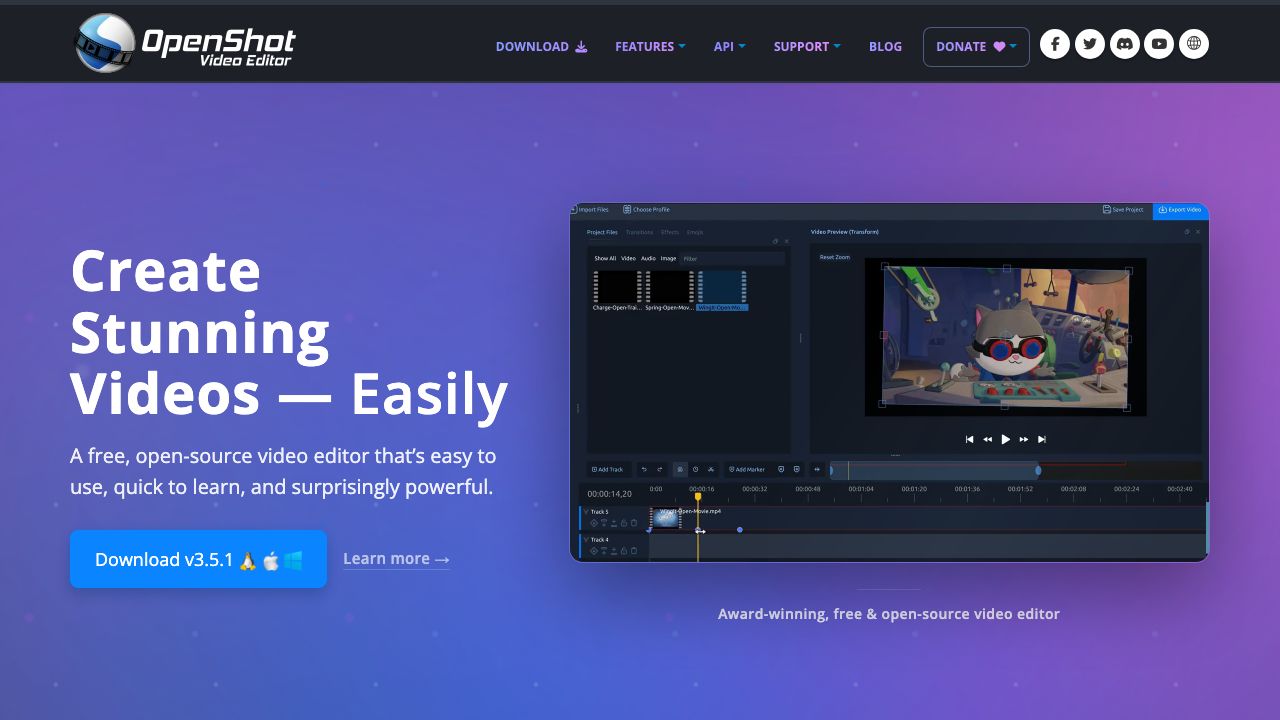Click the undo arrow in the timeline toolbar

644,469
